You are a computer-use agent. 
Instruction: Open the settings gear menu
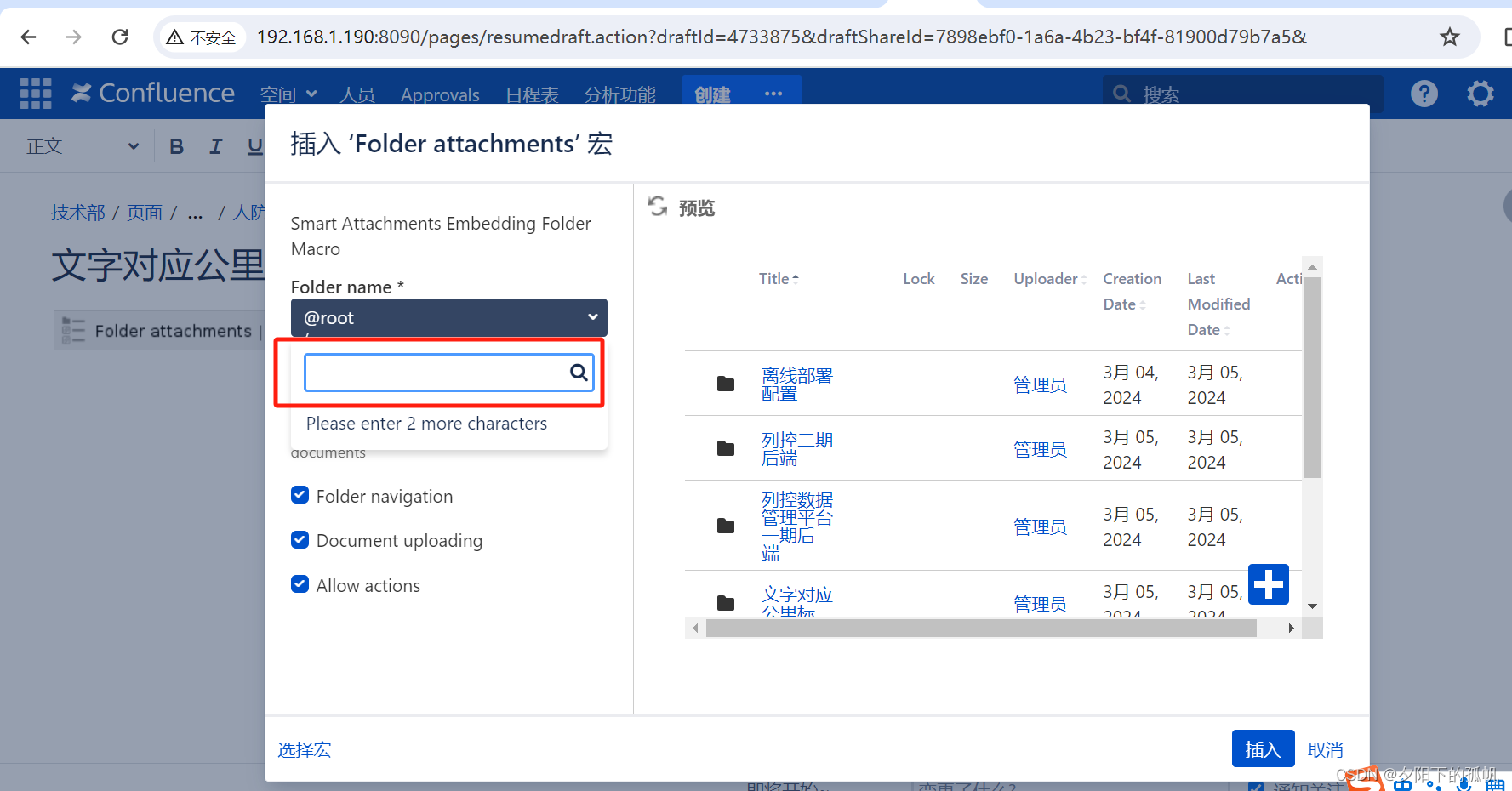1481,94
